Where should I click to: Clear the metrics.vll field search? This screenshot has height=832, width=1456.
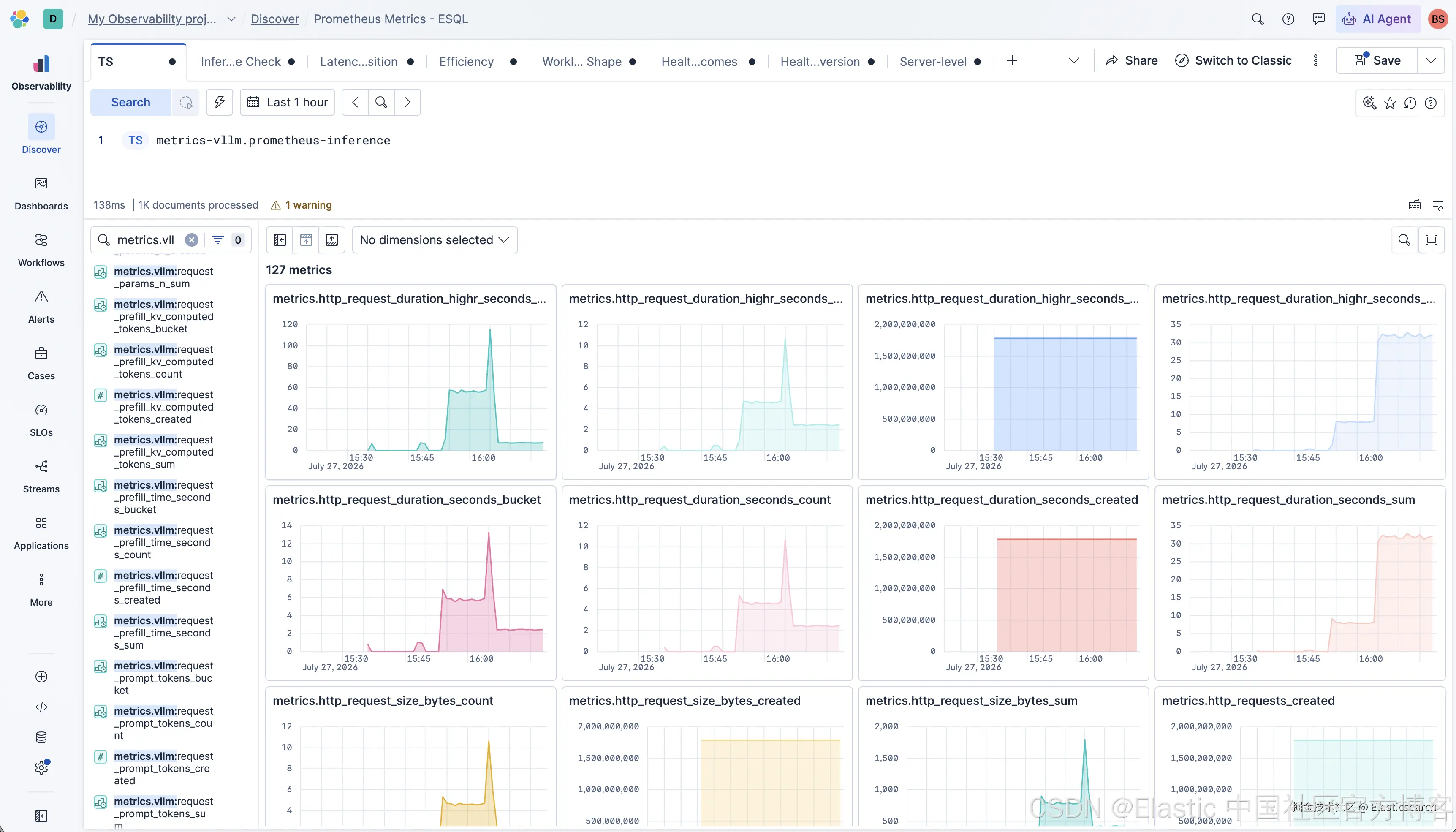[192, 240]
